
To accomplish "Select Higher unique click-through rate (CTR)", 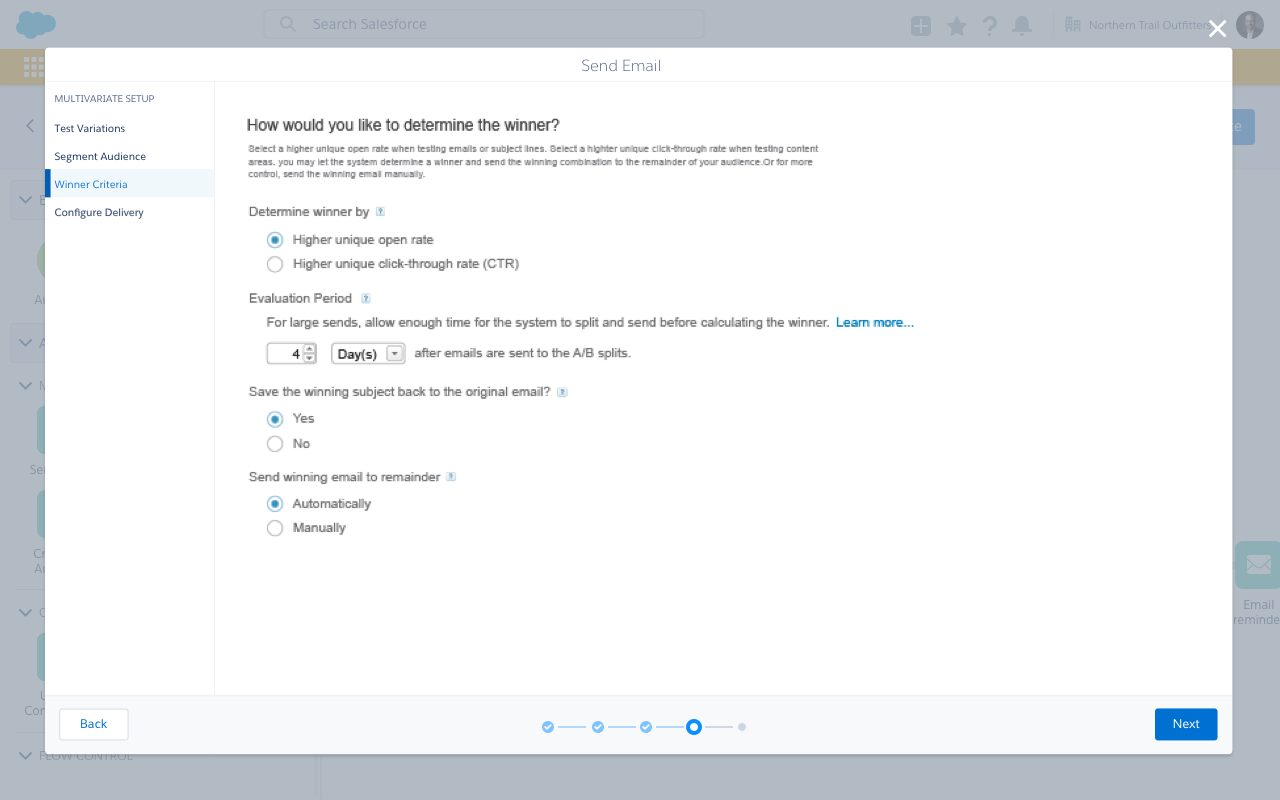I will [x=275, y=264].
